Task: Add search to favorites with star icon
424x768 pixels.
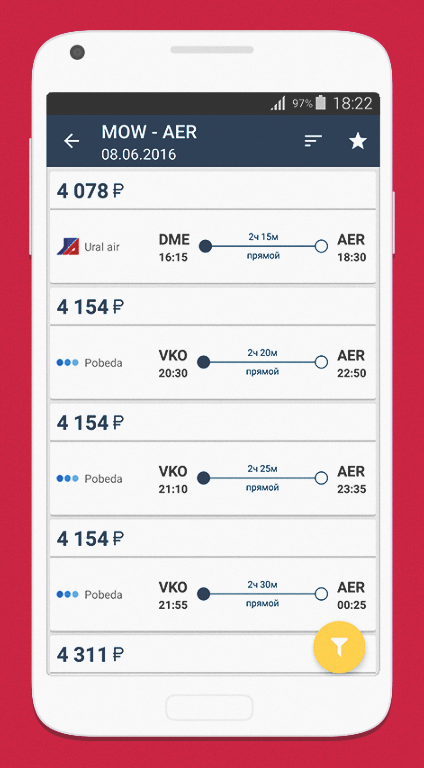Action: [x=357, y=141]
